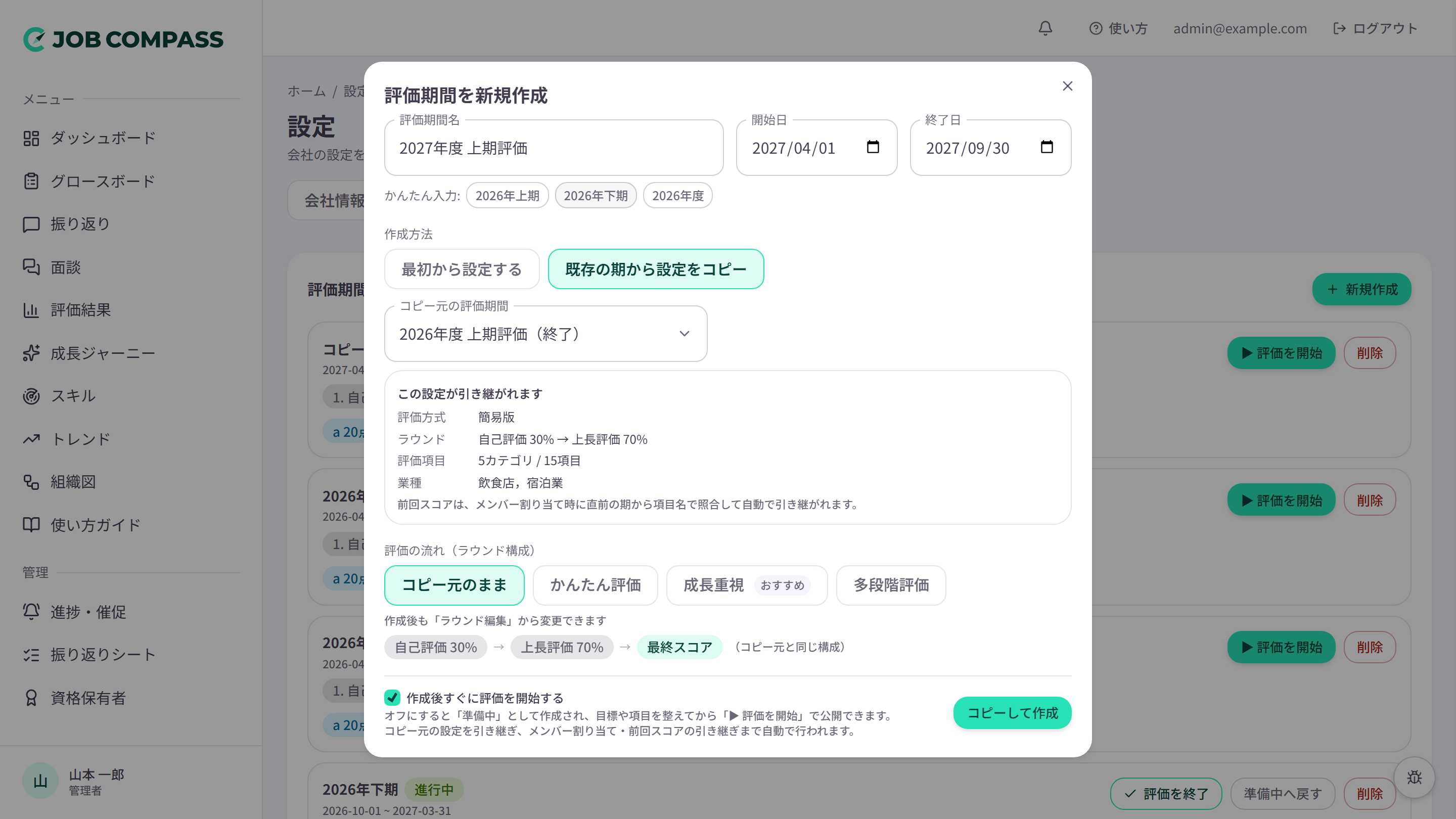Select 最初から設定する creation method

[462, 269]
